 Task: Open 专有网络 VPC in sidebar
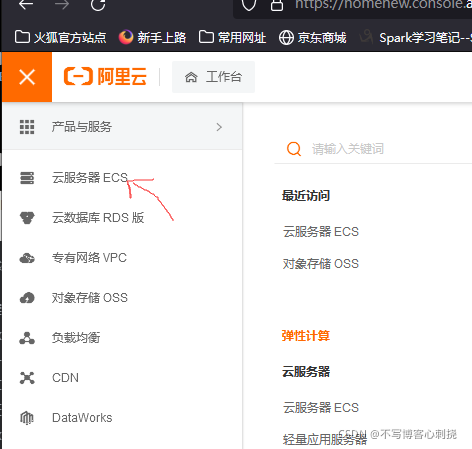(89, 258)
